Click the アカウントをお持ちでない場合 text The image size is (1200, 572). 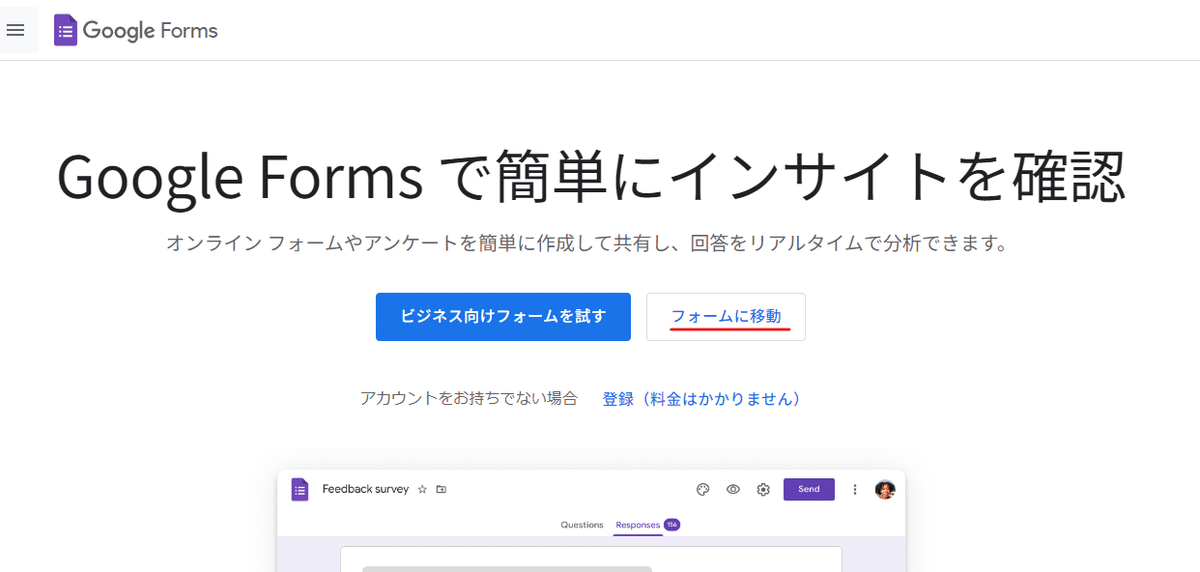click(x=469, y=398)
